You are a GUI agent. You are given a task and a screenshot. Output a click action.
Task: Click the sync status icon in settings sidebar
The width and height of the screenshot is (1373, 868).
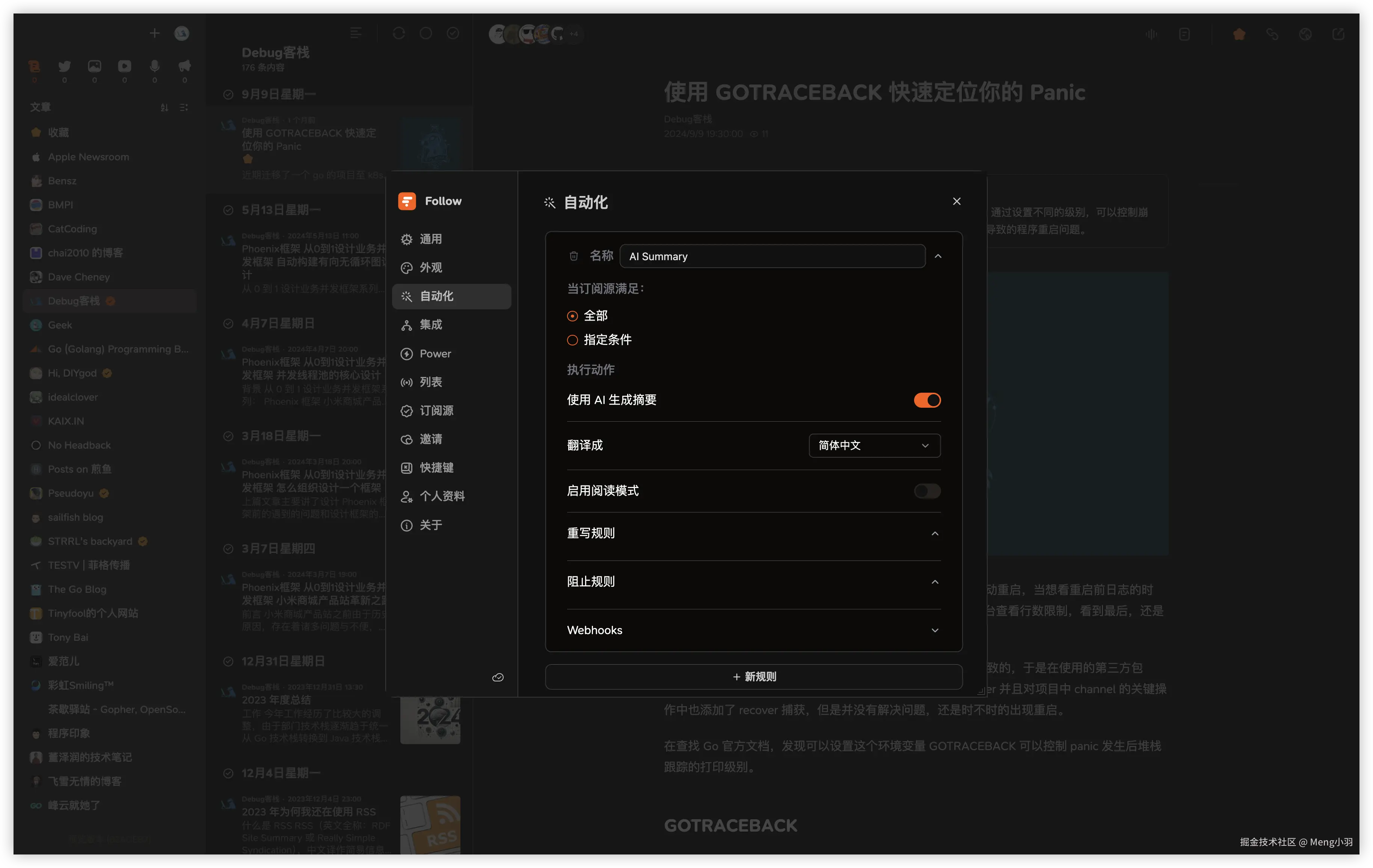click(498, 678)
